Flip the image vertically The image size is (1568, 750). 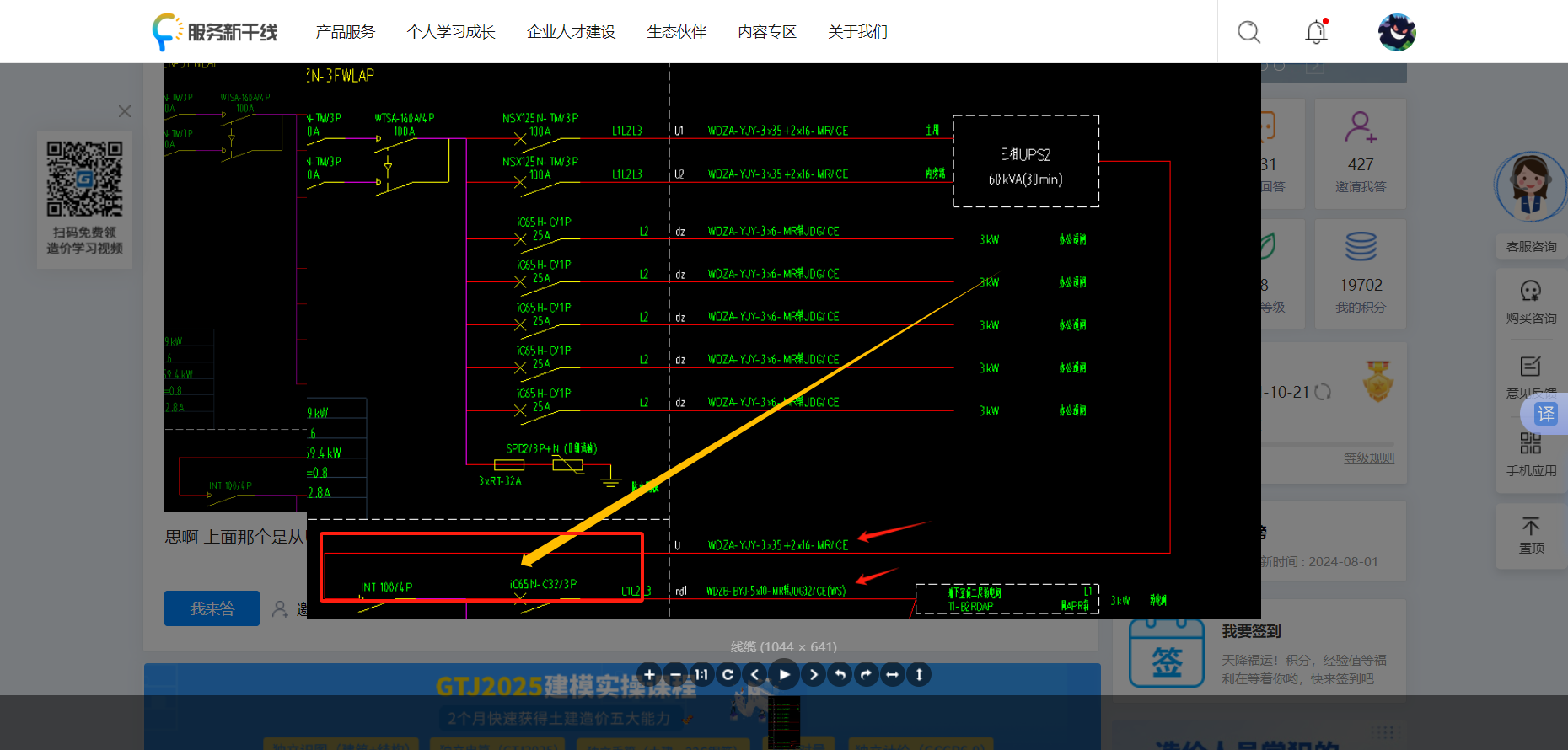[919, 674]
